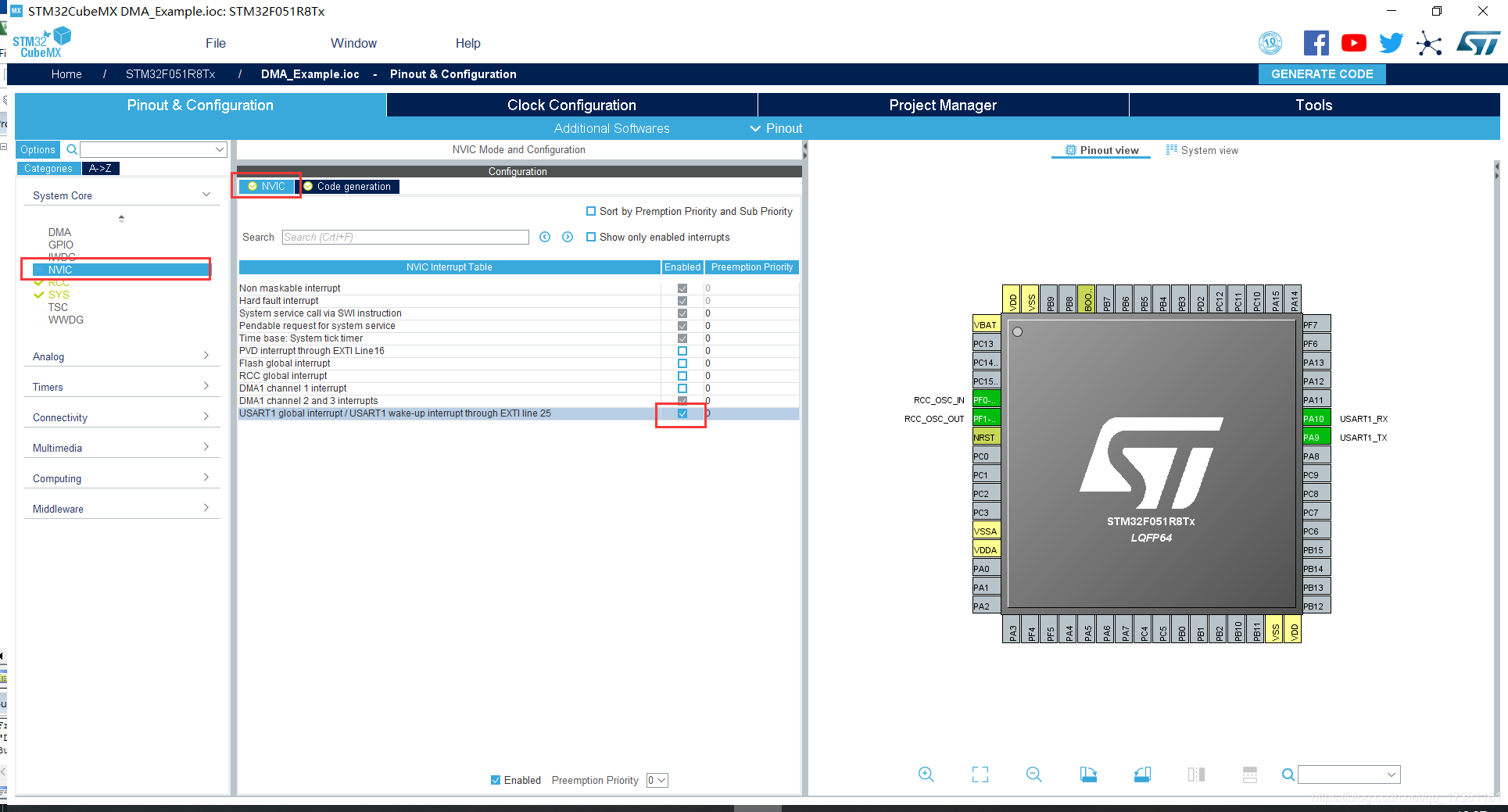Click STM32F051R8Tx breadcrumb
The width and height of the screenshot is (1508, 812).
point(170,74)
